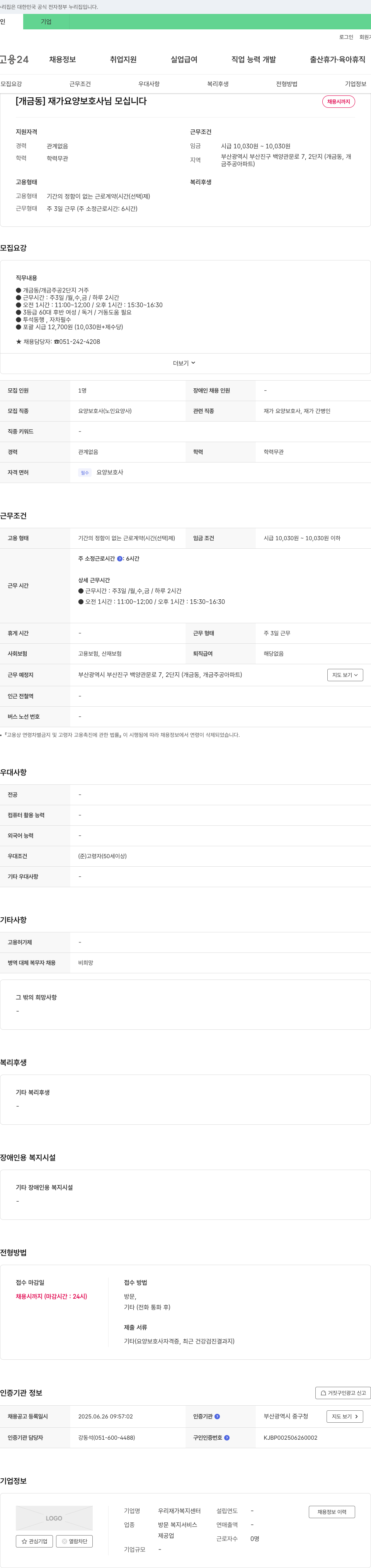The width and height of the screenshot is (371, 1568).
Task: Jump to 복리후생 section tab
Action: click(x=218, y=84)
